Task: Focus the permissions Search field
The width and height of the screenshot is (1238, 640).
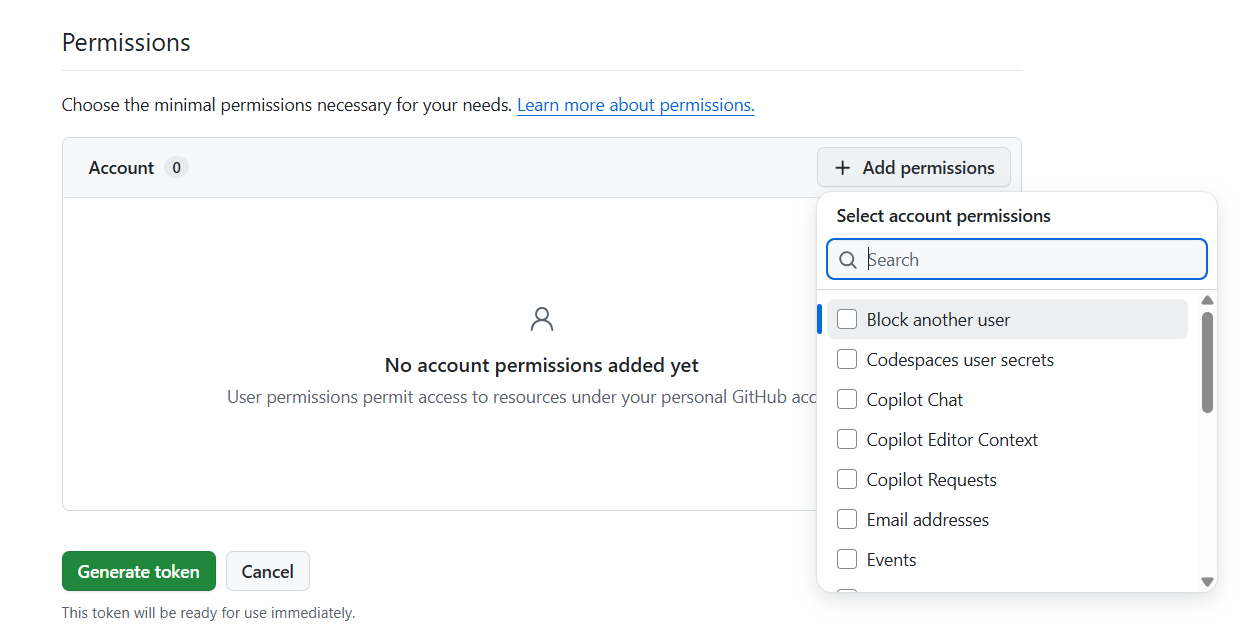Action: pos(1030,260)
